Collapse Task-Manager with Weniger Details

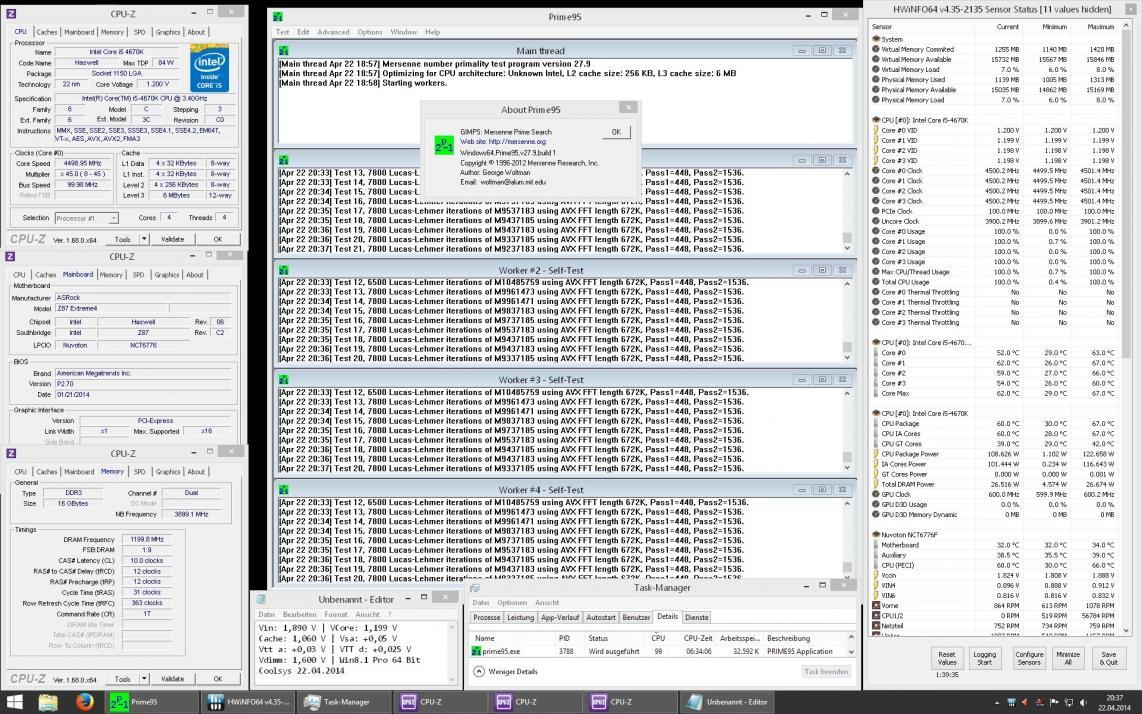pos(507,672)
